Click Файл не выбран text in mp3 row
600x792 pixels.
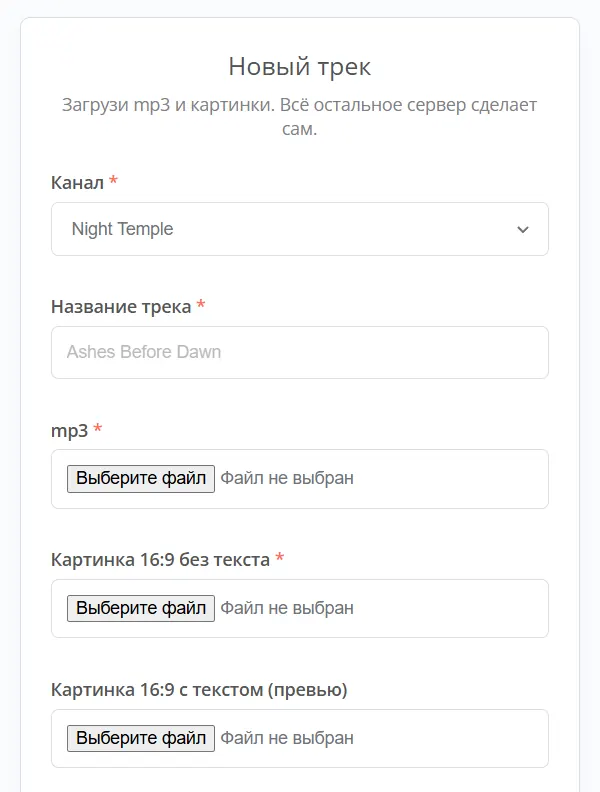(287, 478)
